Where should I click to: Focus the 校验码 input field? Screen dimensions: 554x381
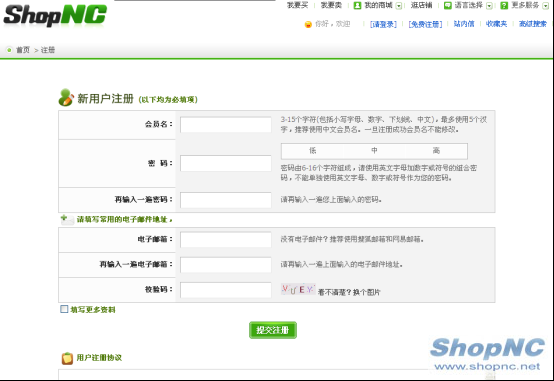(226, 290)
